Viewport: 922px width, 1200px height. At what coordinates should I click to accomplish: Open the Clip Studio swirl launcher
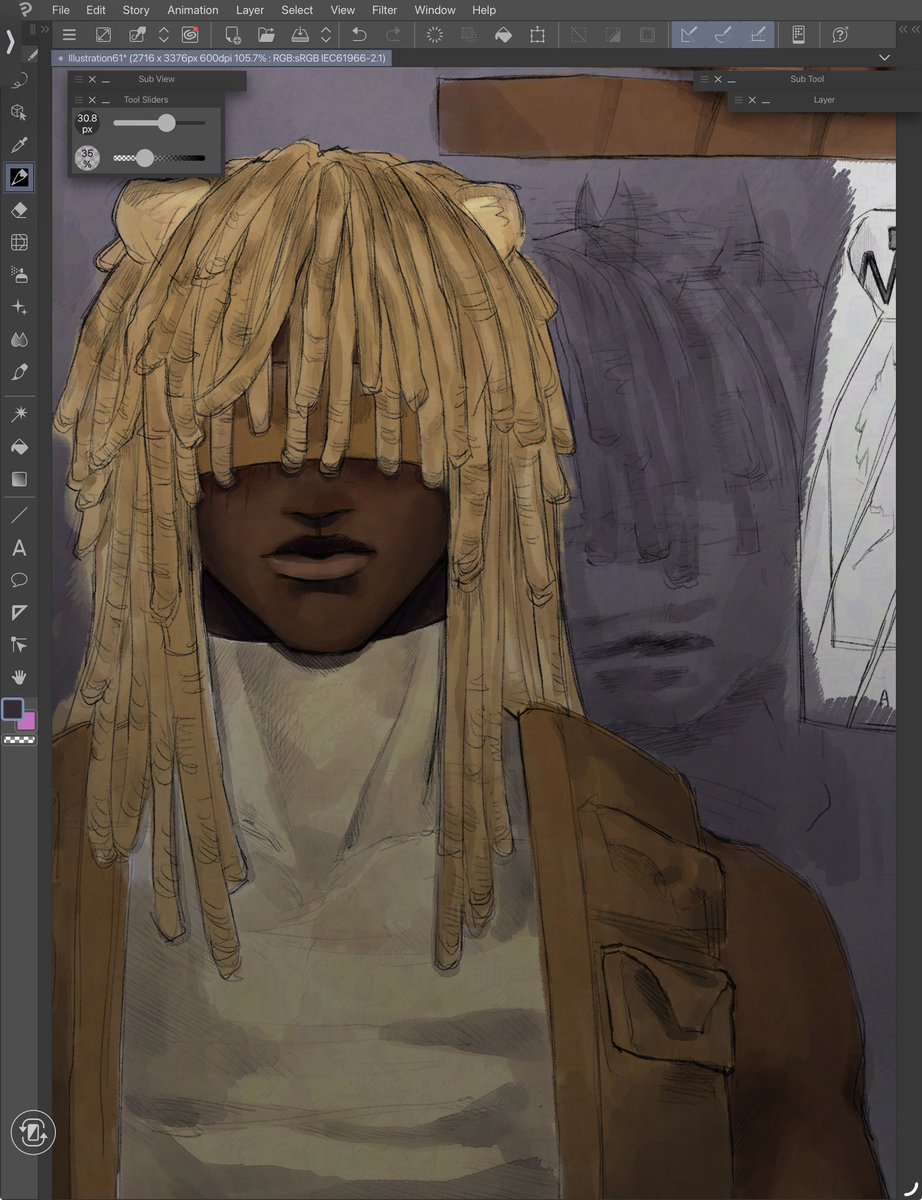pos(190,35)
